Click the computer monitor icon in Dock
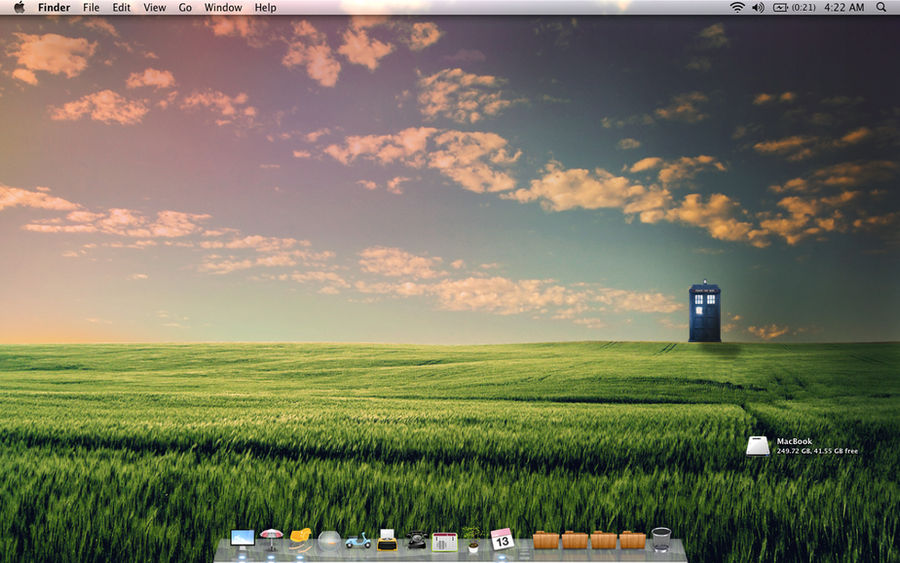This screenshot has height=563, width=900. tap(242, 540)
